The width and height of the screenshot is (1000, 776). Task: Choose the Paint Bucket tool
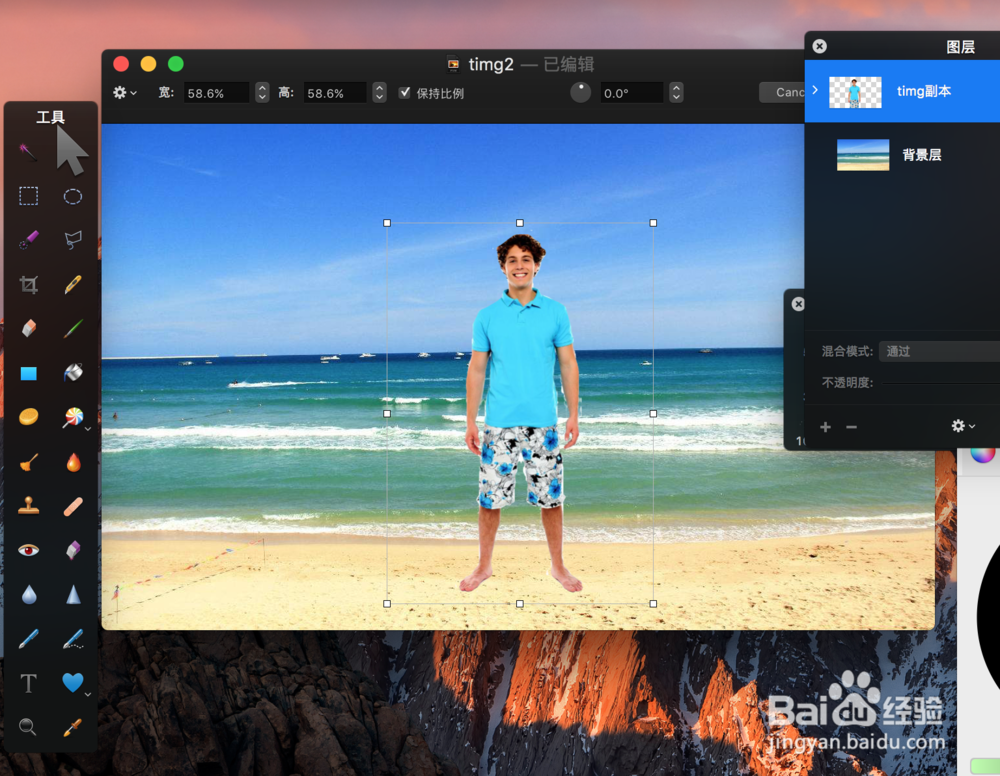73,372
